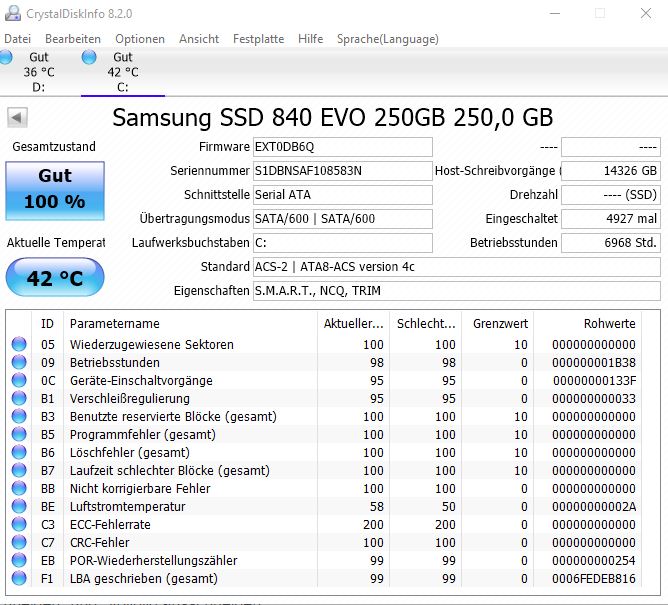The height and width of the screenshot is (605, 668).
Task: Click the Übertragungsmodus field SATA/600
Action: pos(343,219)
